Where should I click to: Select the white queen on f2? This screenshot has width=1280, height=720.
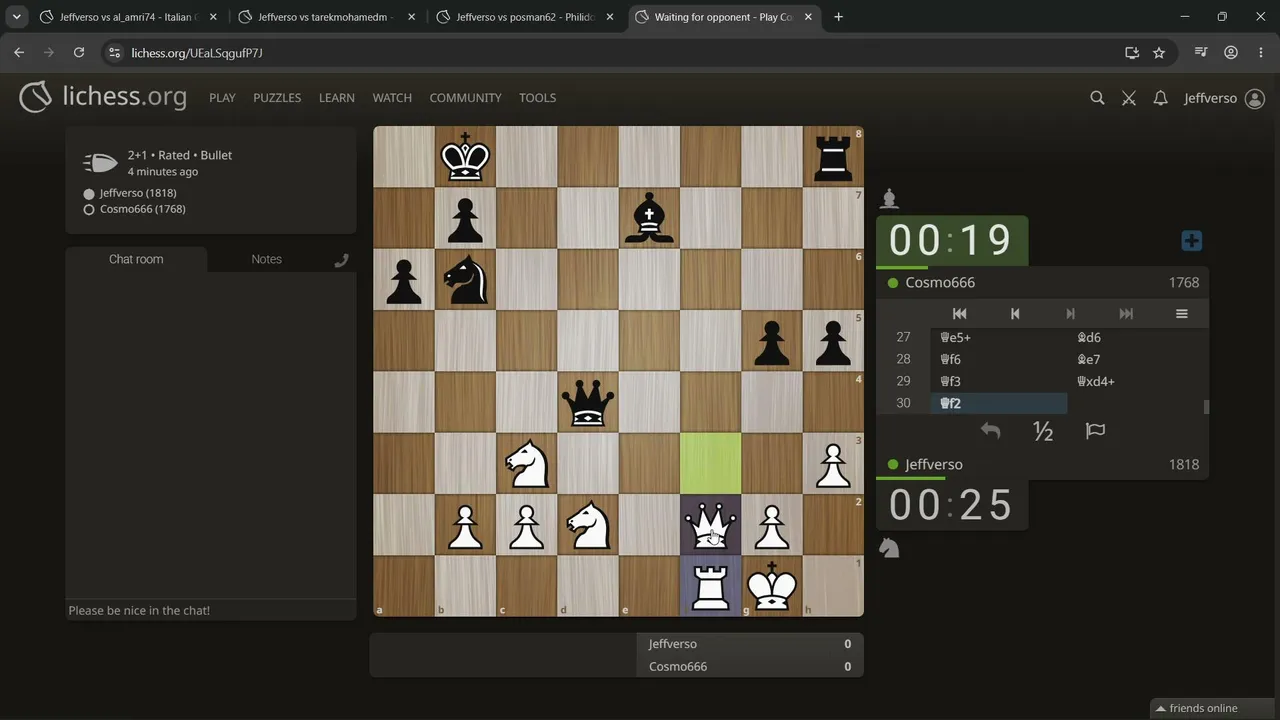[x=710, y=525]
